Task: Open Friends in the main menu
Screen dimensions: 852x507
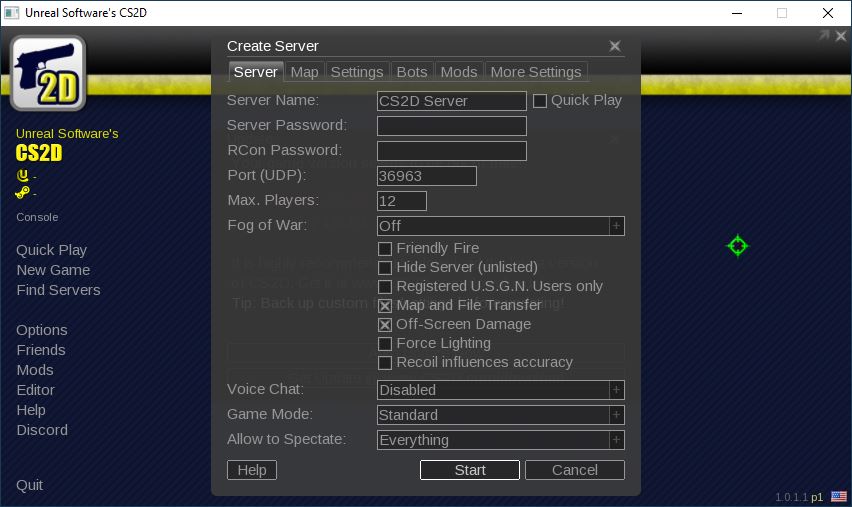Action: pos(41,350)
